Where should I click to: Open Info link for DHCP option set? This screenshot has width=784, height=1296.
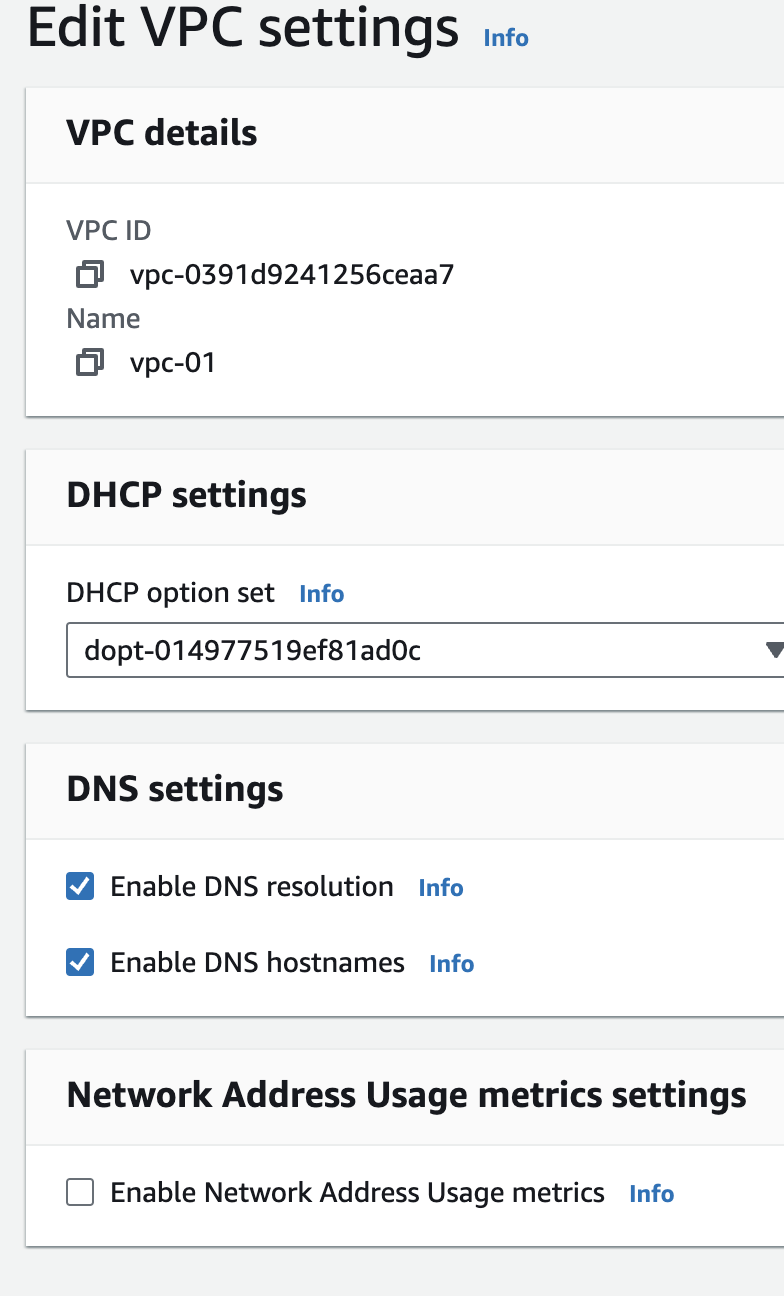tap(321, 594)
